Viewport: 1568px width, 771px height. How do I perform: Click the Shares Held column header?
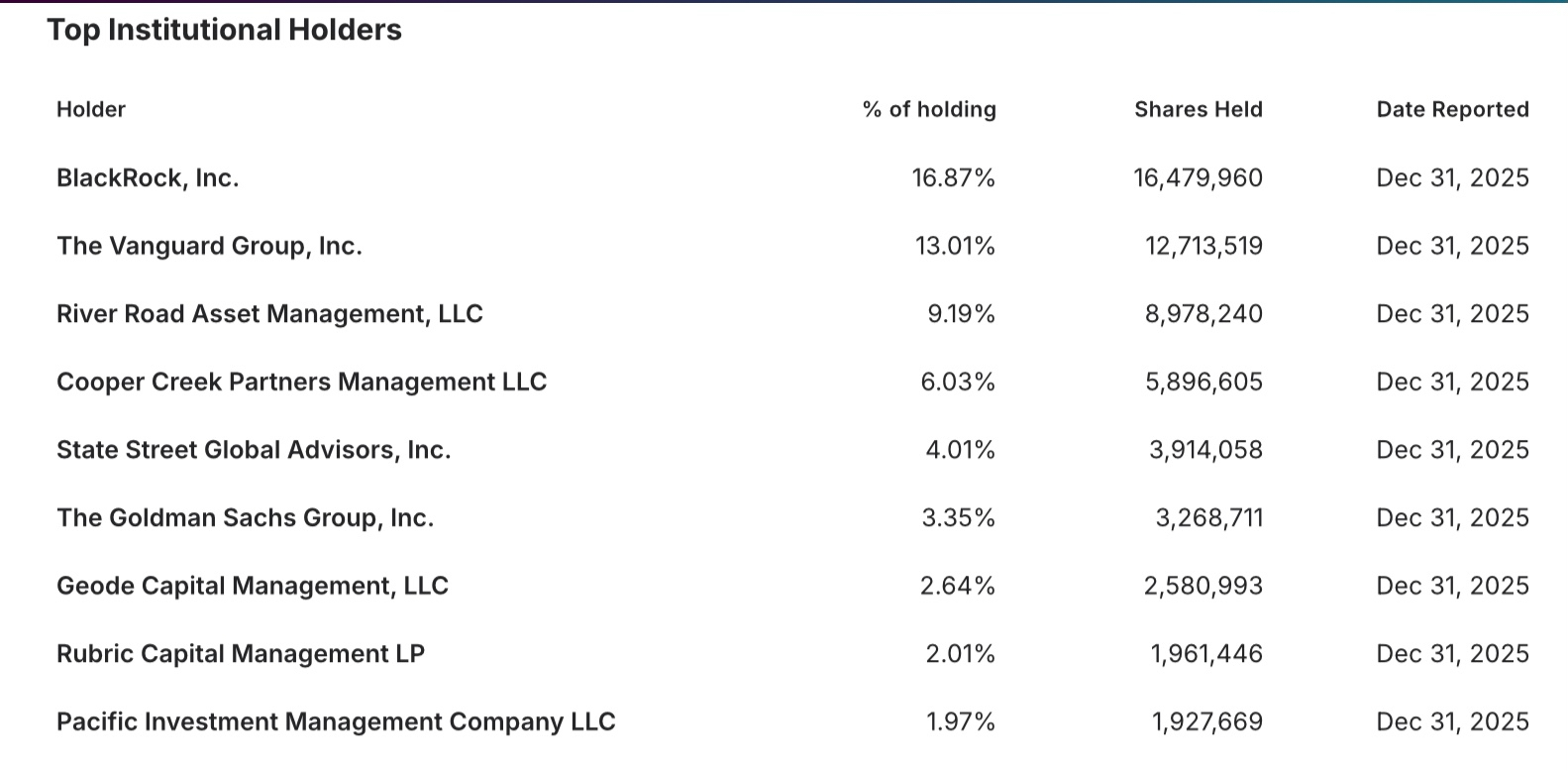coord(1198,110)
